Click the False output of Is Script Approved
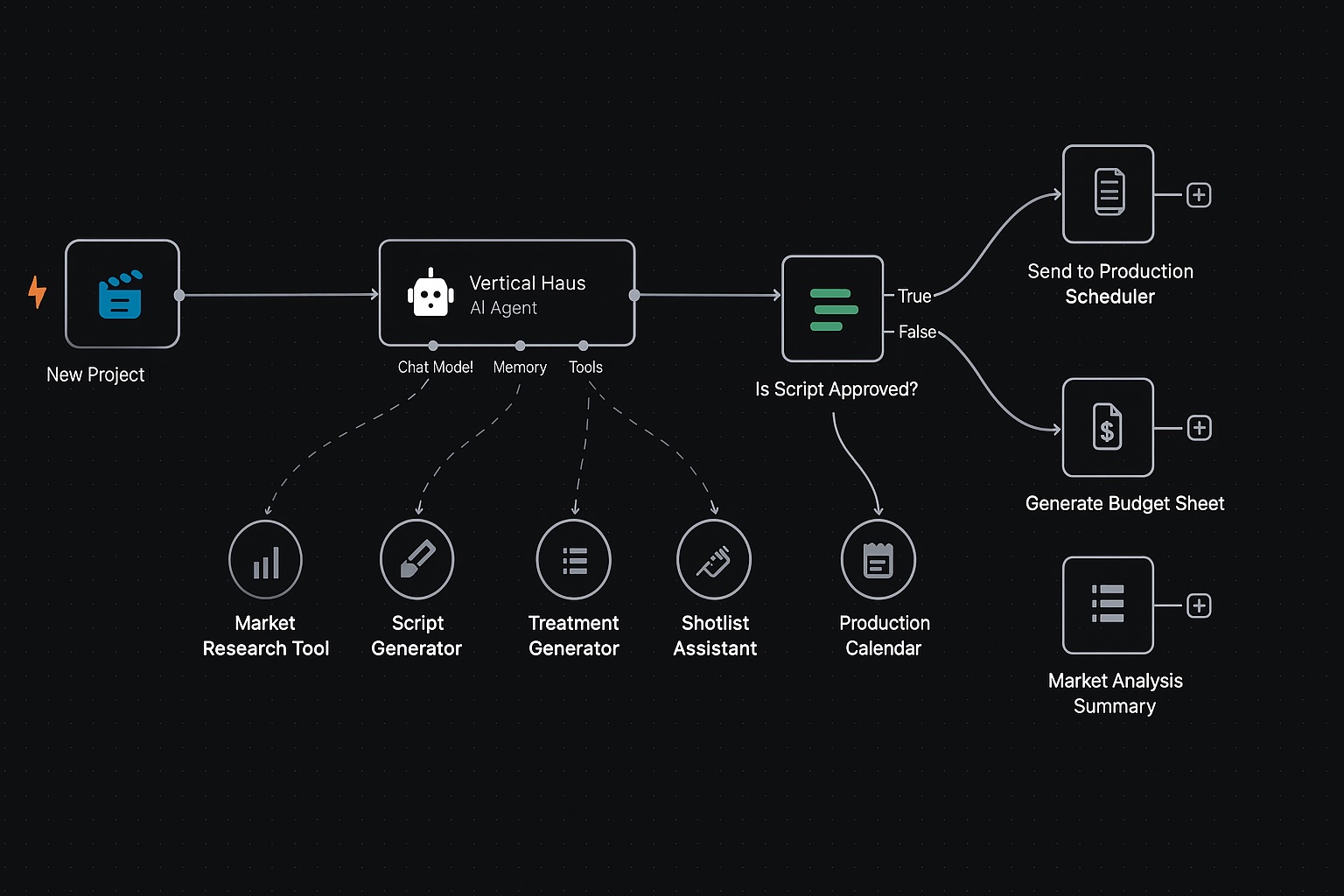 tap(917, 332)
